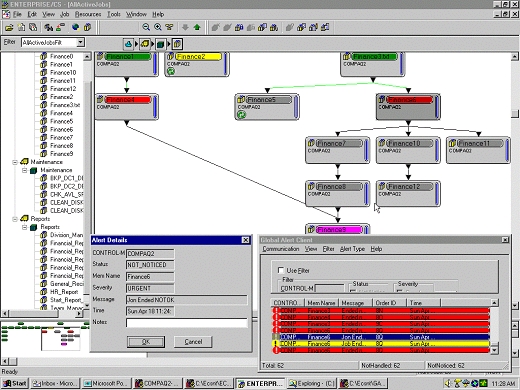
Task: Click the job icon on Finance6 node
Action: [x=382, y=99]
